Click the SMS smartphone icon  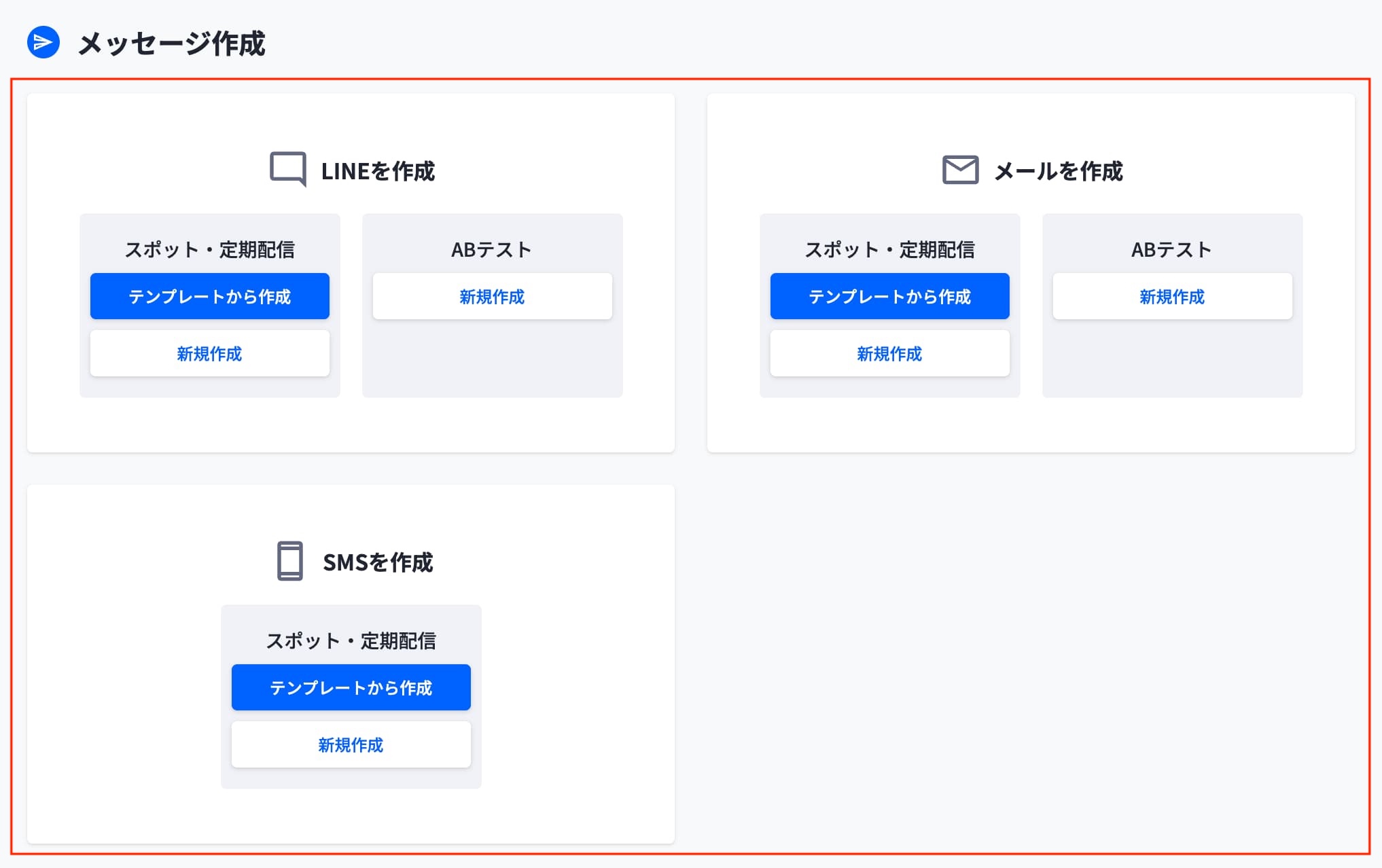[290, 561]
